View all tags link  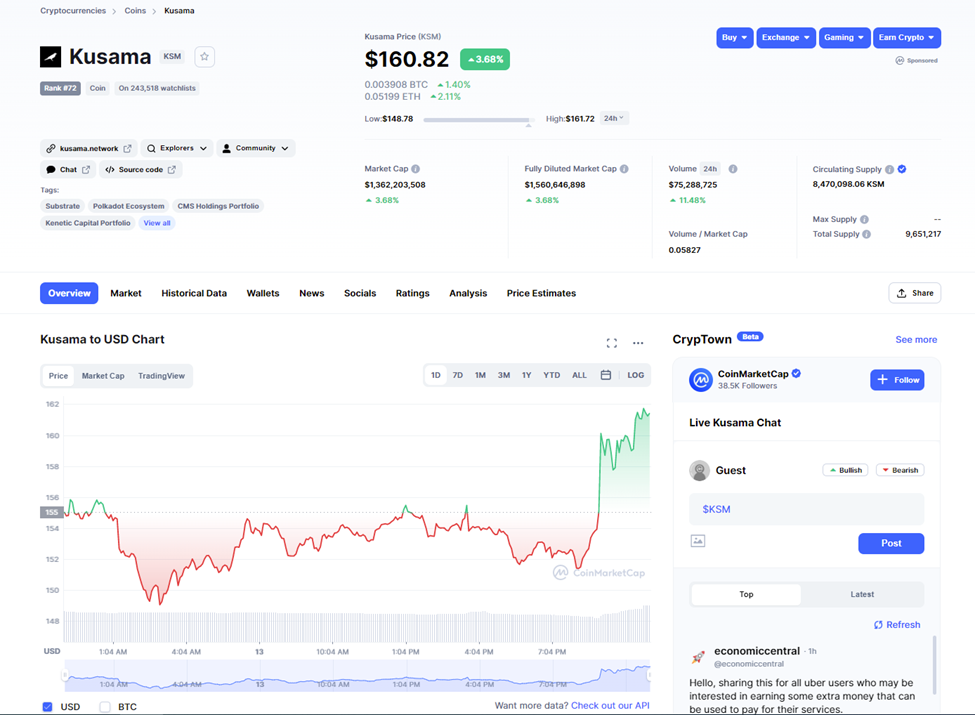[x=157, y=223]
